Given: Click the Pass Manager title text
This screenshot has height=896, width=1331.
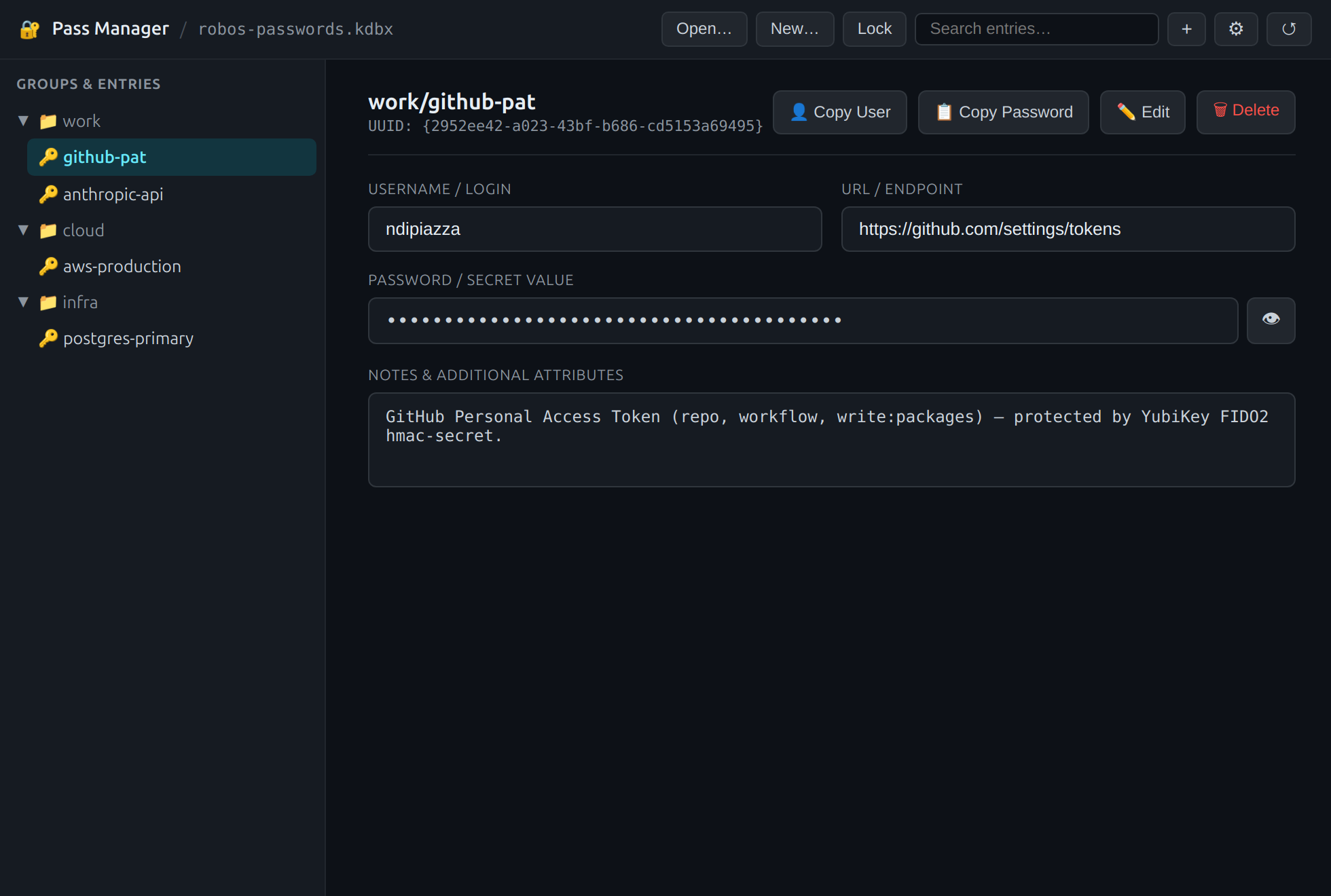Looking at the screenshot, I should [111, 29].
